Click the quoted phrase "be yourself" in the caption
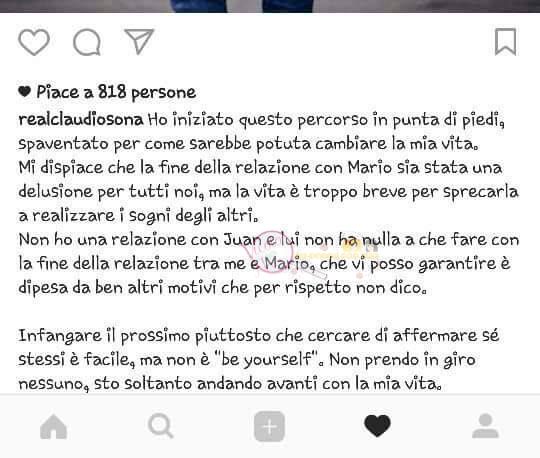 (266, 360)
